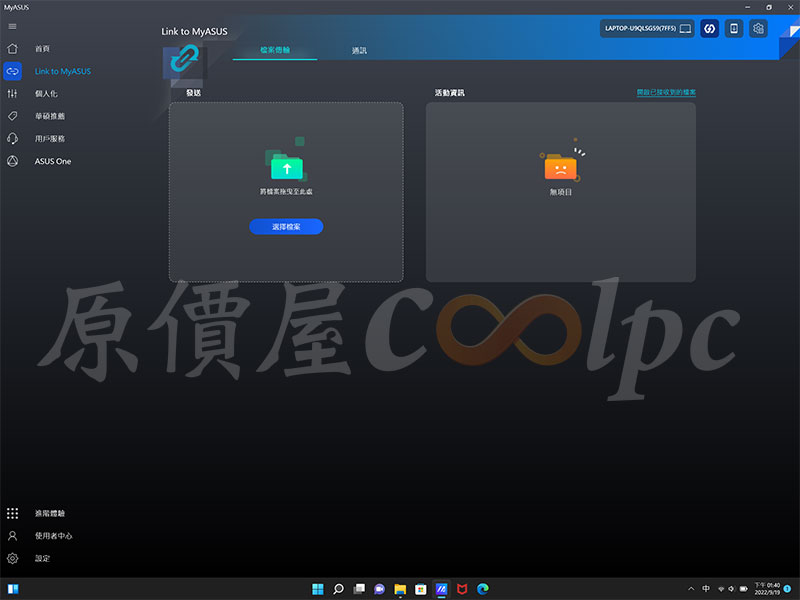The image size is (800, 600).
Task: Open the 華碩推薦 tag icon in sidebar
Action: point(12,116)
